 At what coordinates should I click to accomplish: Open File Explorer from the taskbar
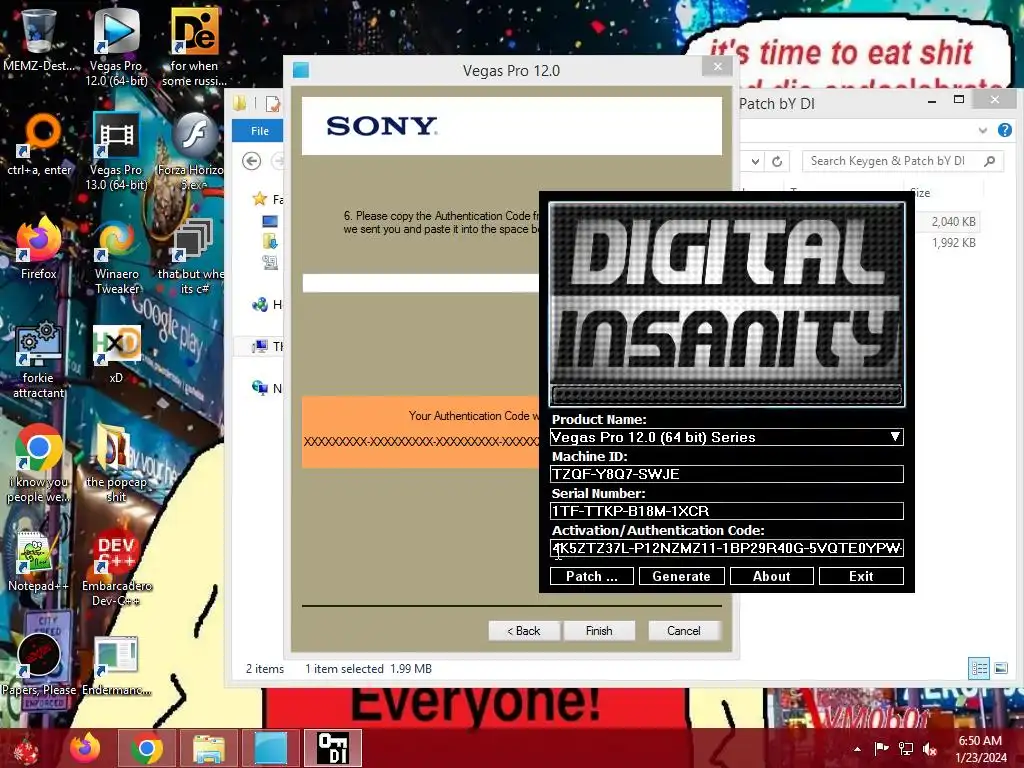coord(208,749)
